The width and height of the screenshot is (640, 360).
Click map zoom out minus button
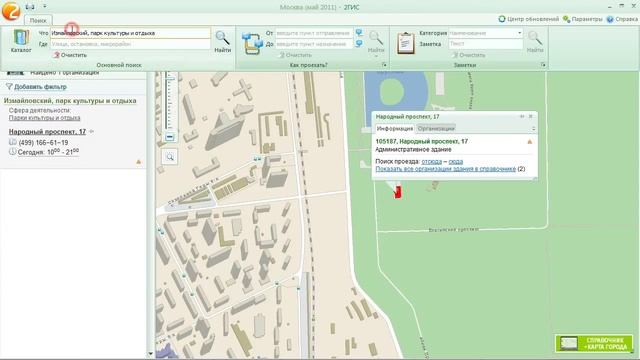[x=170, y=137]
